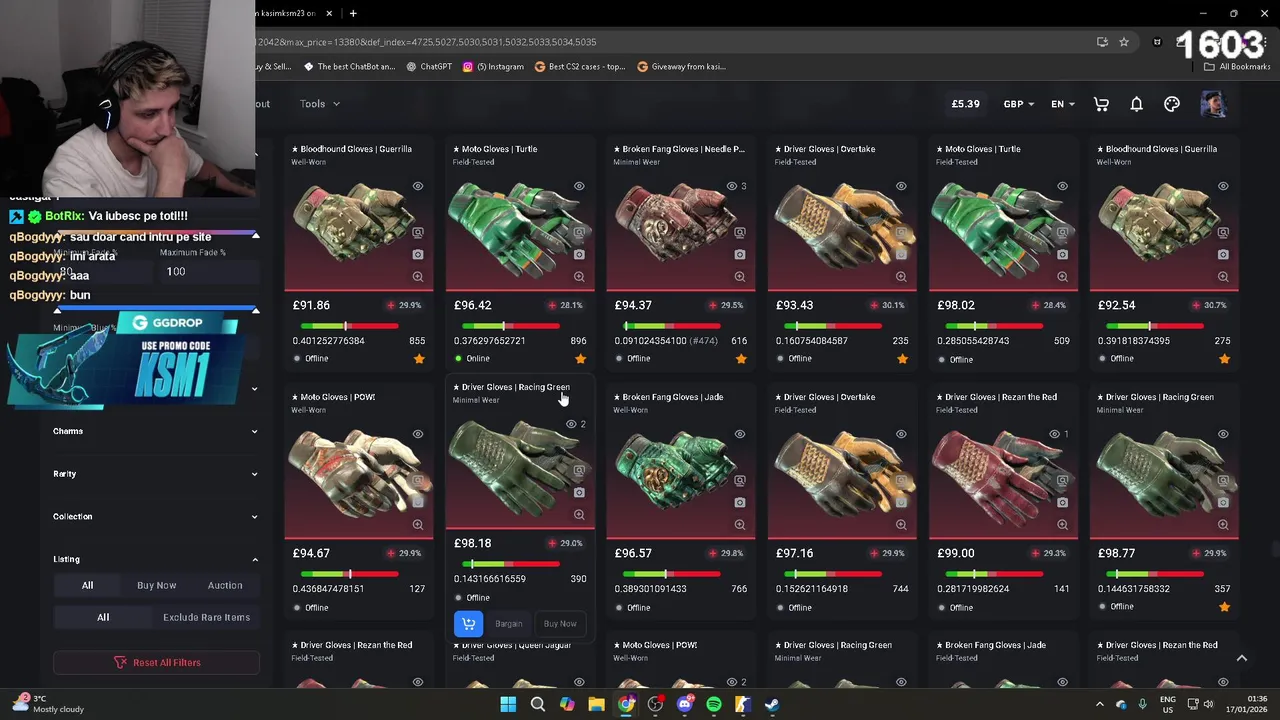
Task: Open the Giveaway from kasi bookmark
Action: [x=681, y=67]
